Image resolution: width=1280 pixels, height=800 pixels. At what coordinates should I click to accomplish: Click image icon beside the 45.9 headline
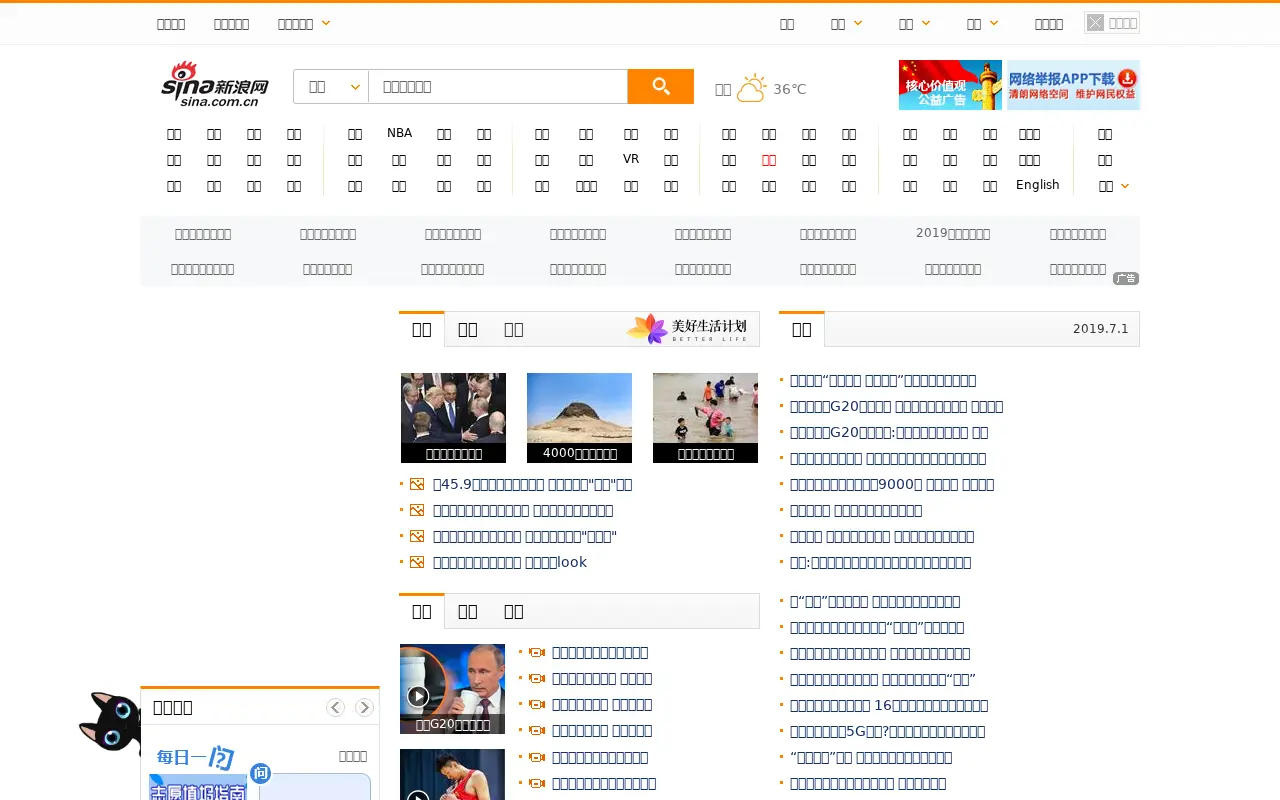(x=417, y=485)
